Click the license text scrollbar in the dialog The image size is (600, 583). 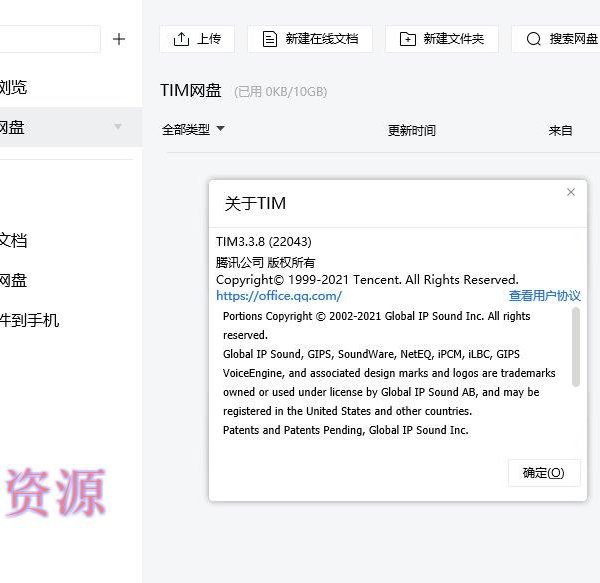(x=576, y=345)
